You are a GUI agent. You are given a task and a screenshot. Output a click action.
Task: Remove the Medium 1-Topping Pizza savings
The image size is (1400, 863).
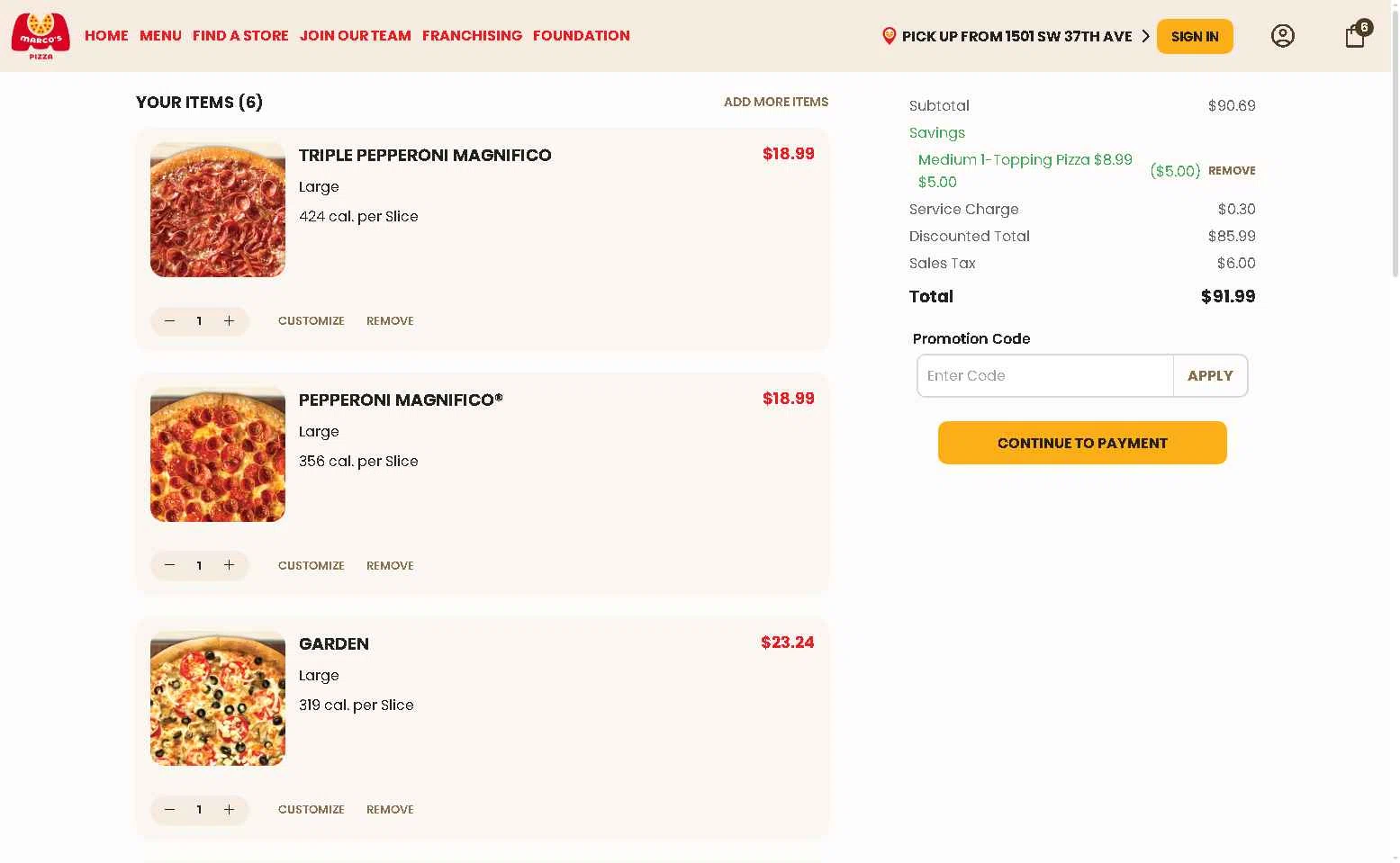tap(1231, 171)
